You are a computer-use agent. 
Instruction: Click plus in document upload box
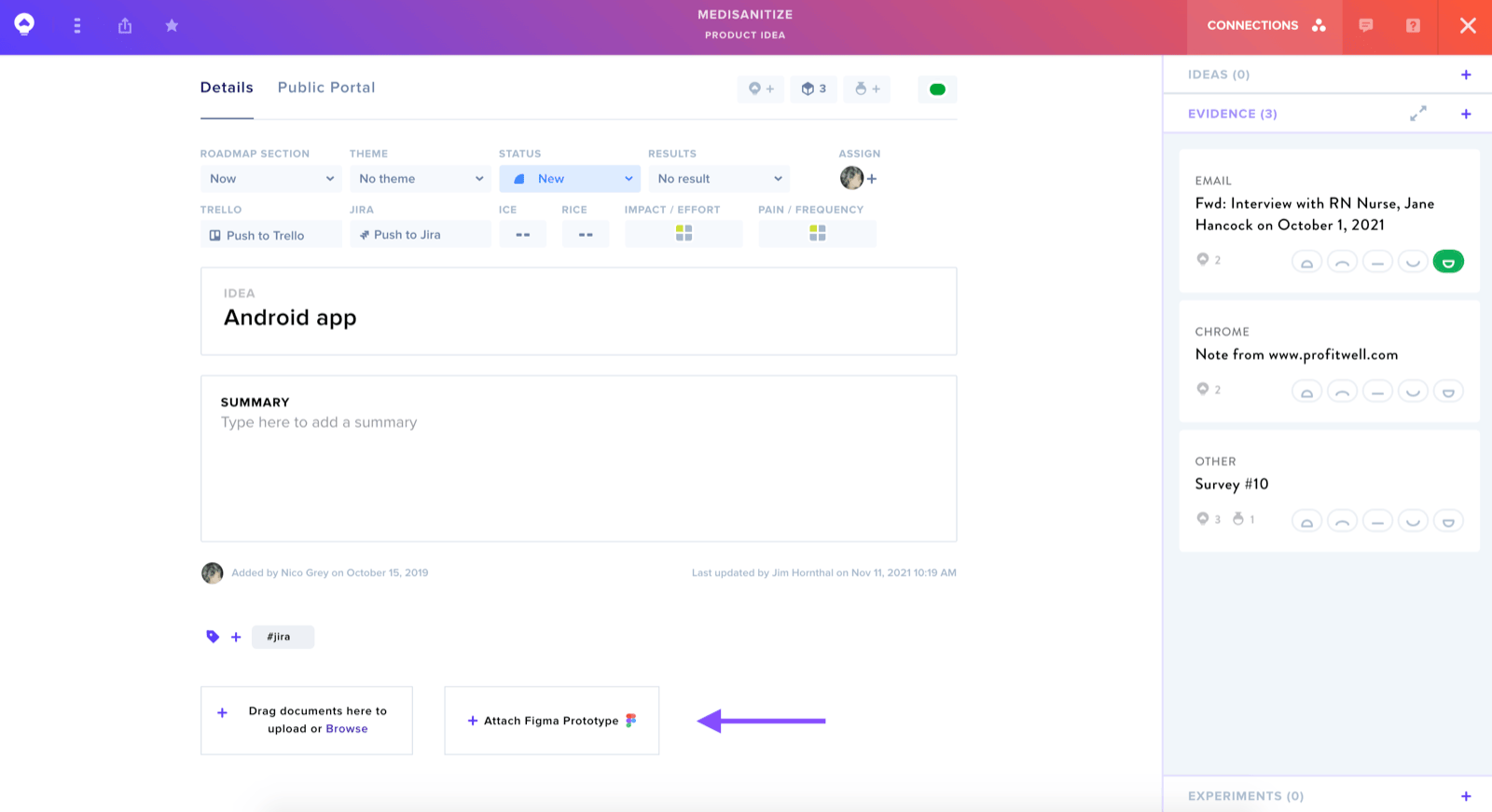click(222, 713)
